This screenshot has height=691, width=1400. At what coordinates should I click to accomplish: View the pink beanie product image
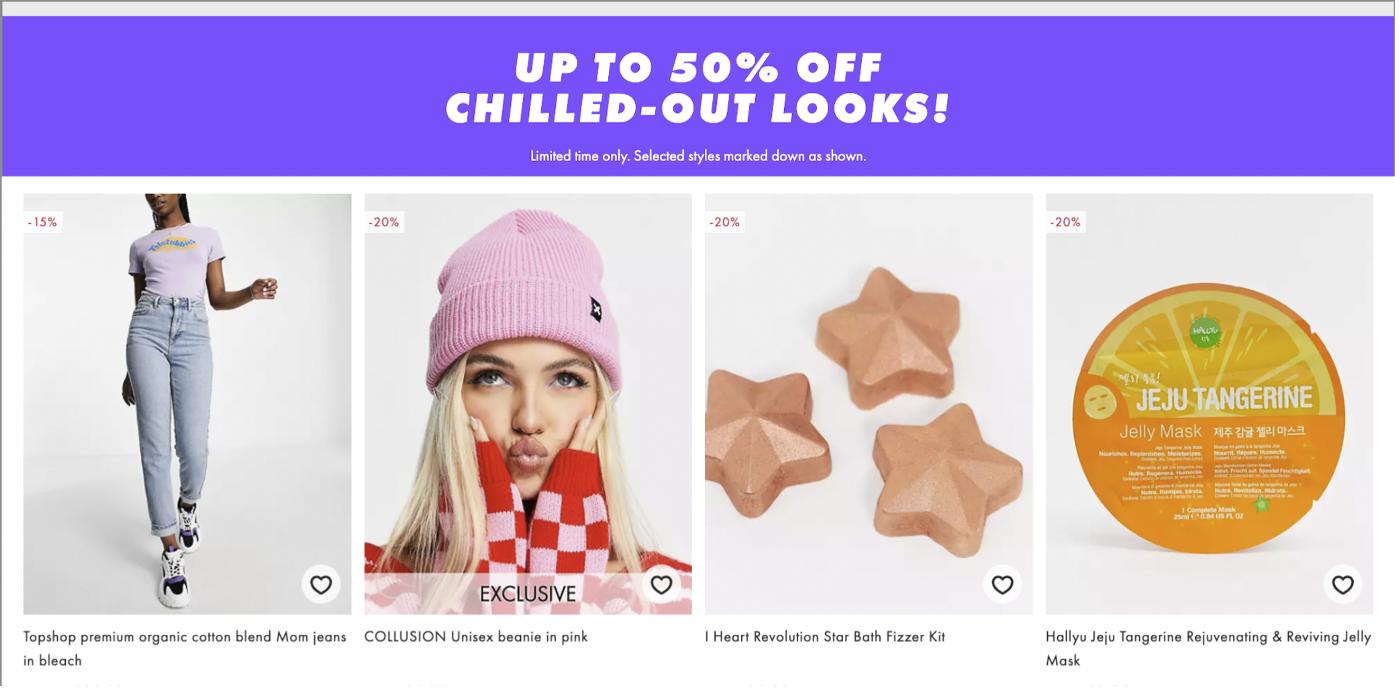[528, 404]
